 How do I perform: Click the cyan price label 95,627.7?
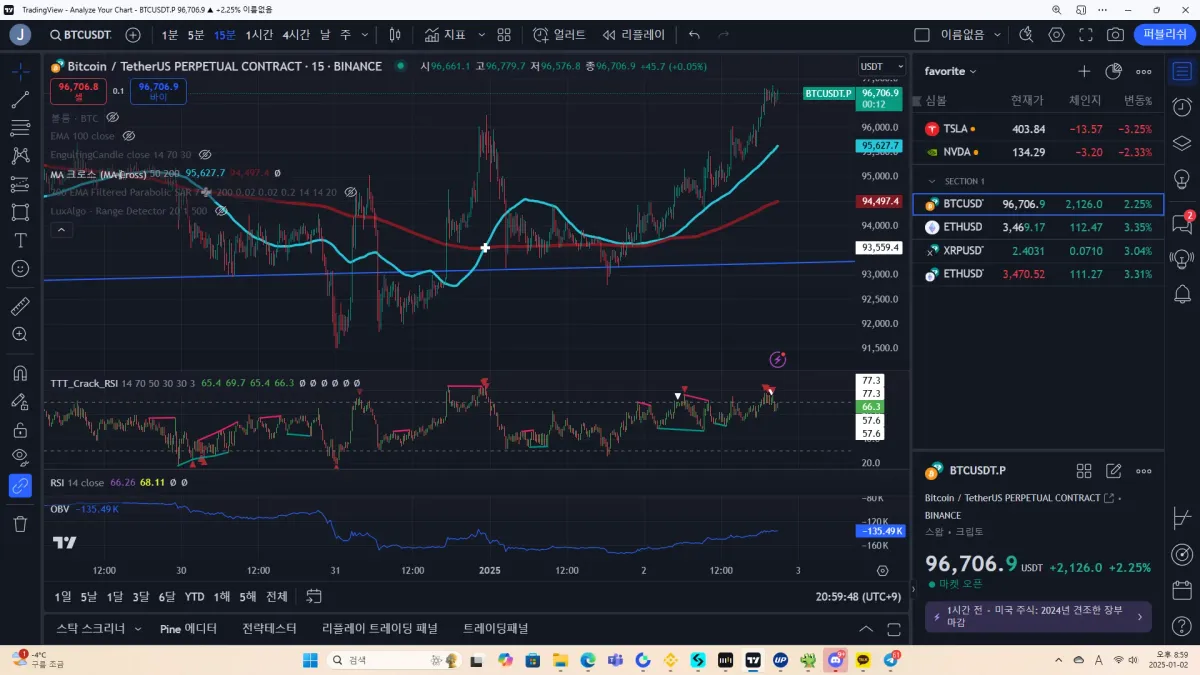(x=879, y=146)
